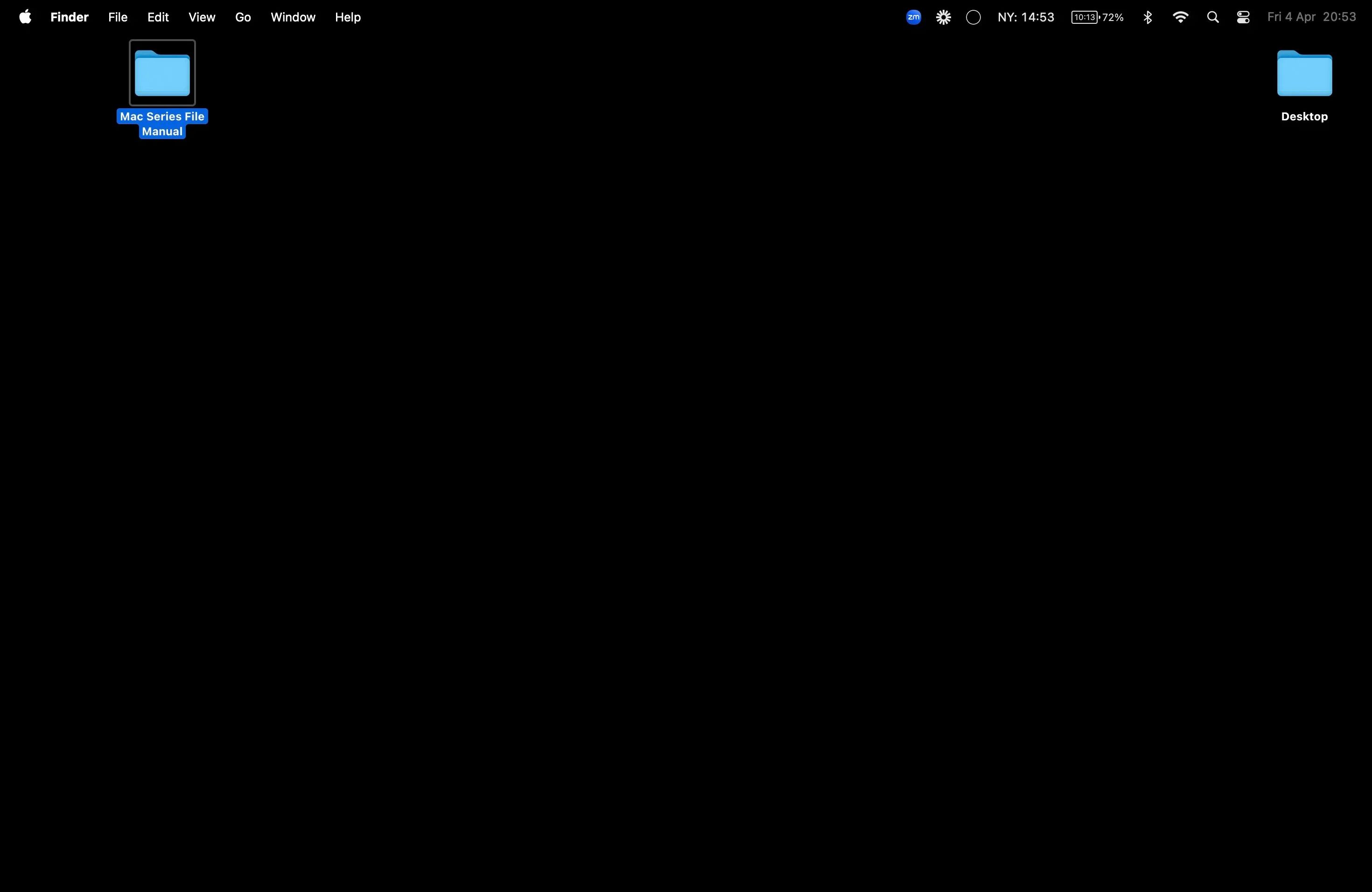Open the Apple menu

click(25, 17)
